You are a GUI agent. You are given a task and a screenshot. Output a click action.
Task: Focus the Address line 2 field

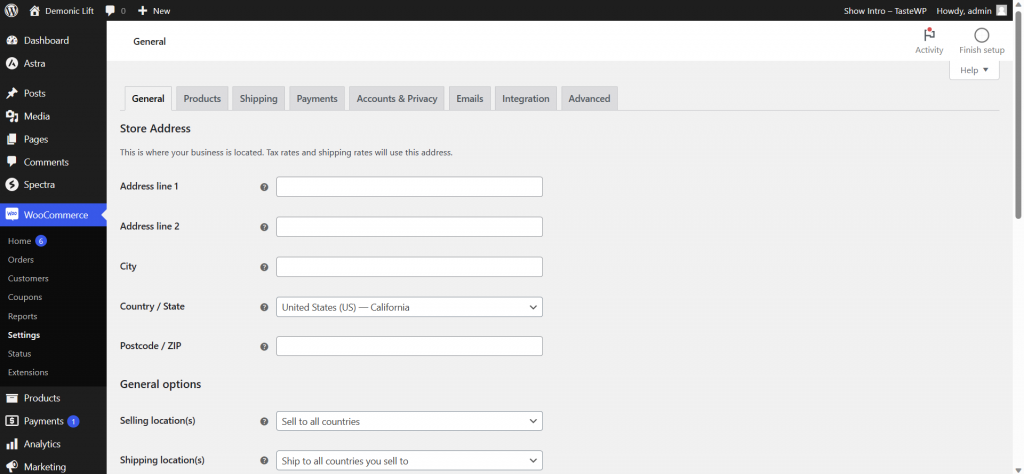tap(409, 227)
